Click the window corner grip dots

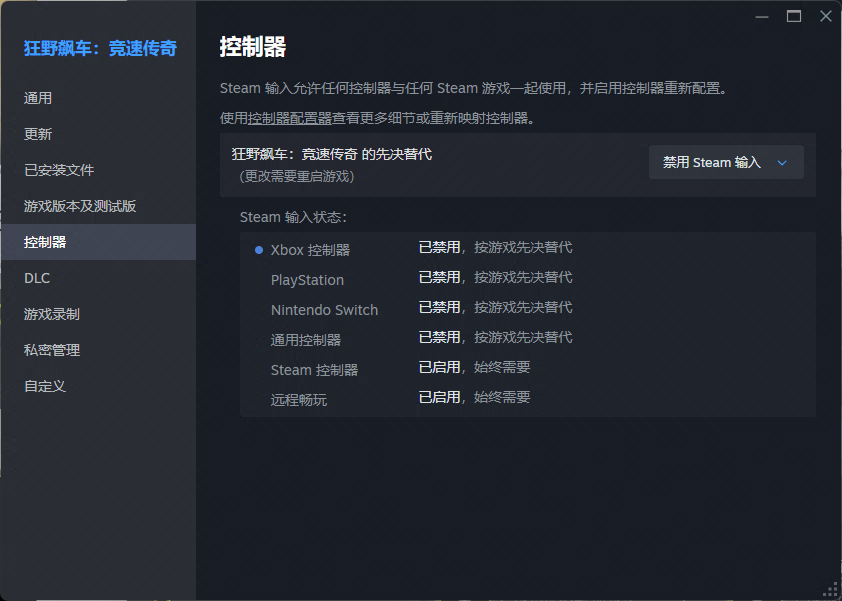pos(831,590)
